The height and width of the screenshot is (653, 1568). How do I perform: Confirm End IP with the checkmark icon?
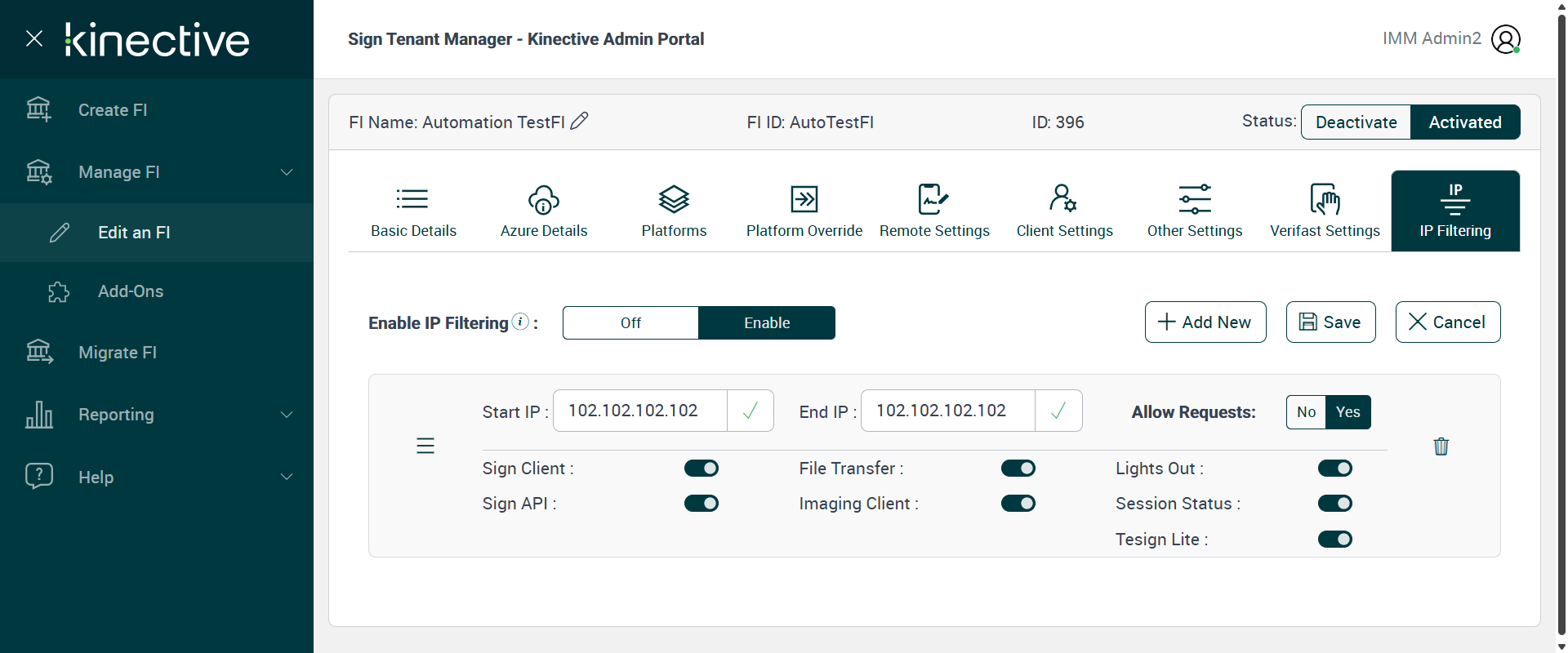(x=1058, y=411)
